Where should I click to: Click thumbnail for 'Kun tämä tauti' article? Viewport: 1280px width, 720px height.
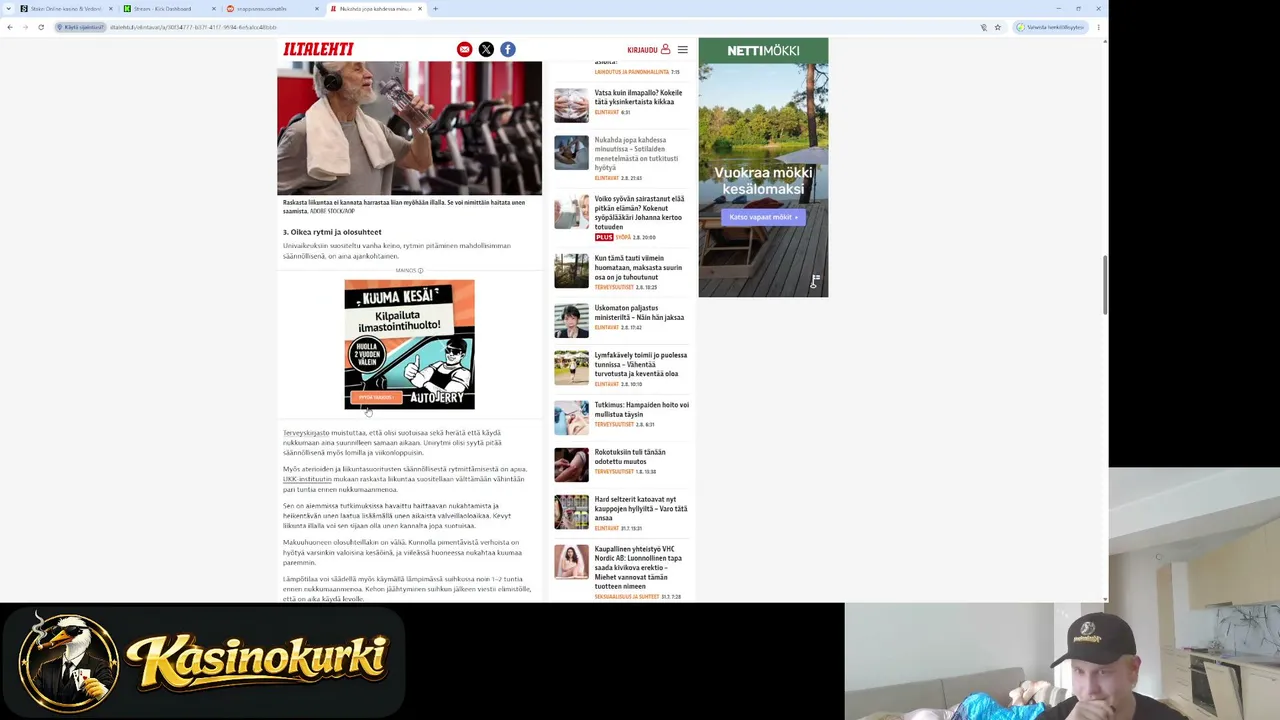click(x=571, y=271)
